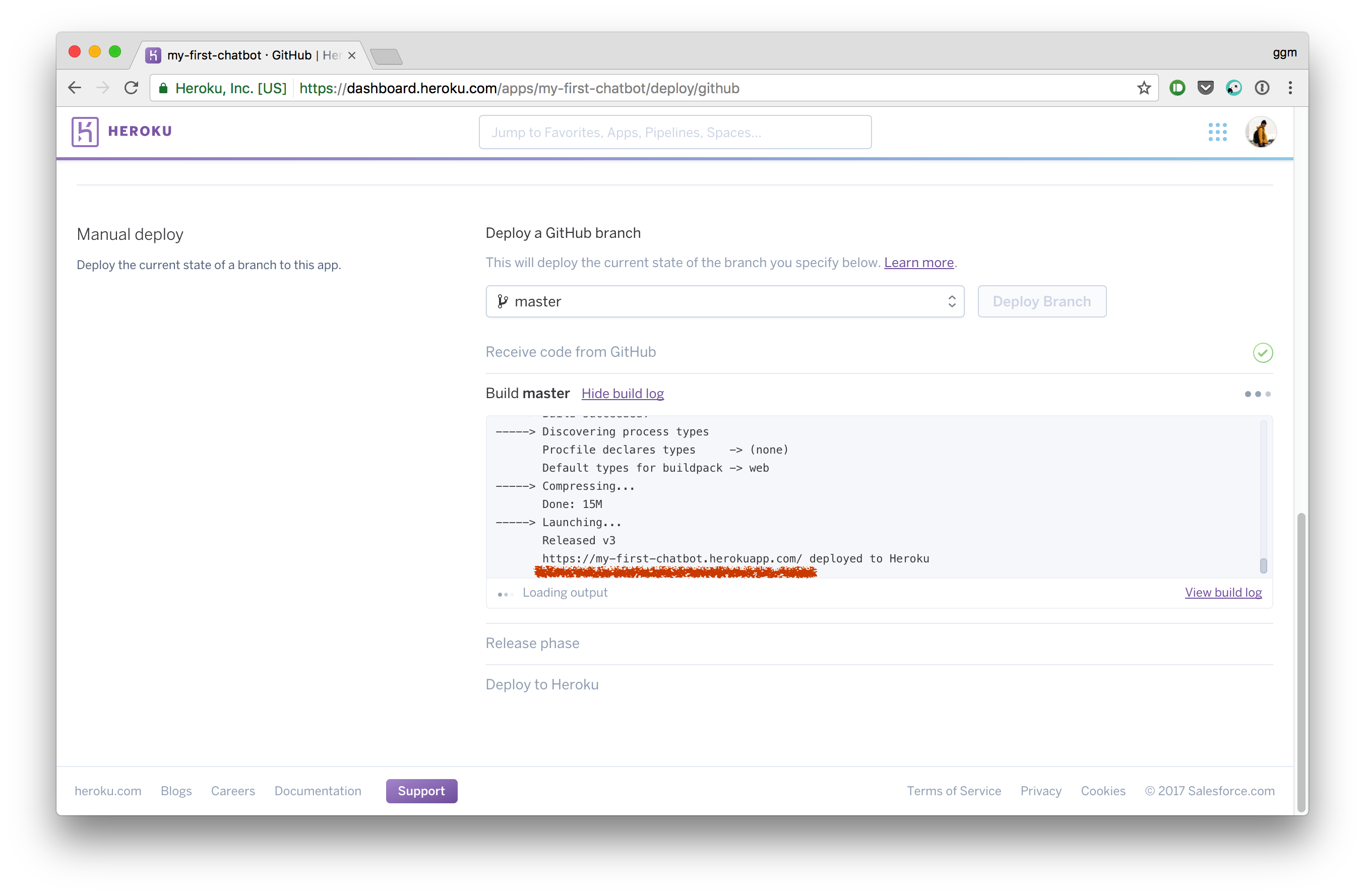
Task: Click the 'Done: 15M' log line
Action: tap(572, 504)
